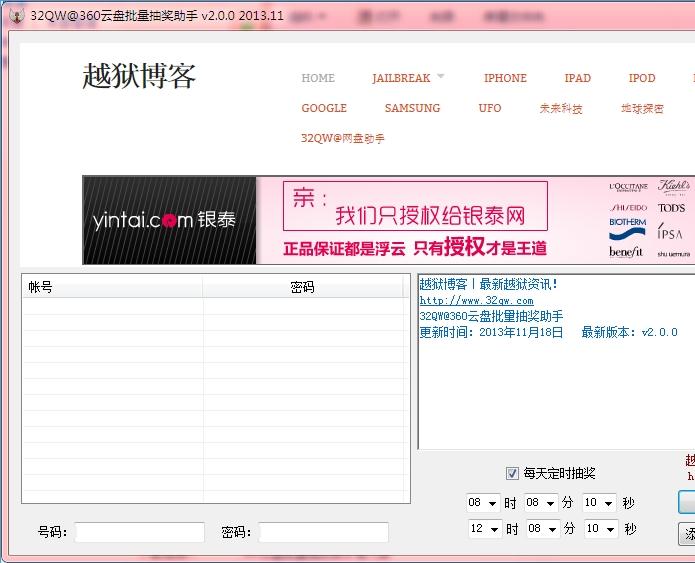Click the 添 button at bottom right
The image size is (695, 563).
coord(687,534)
